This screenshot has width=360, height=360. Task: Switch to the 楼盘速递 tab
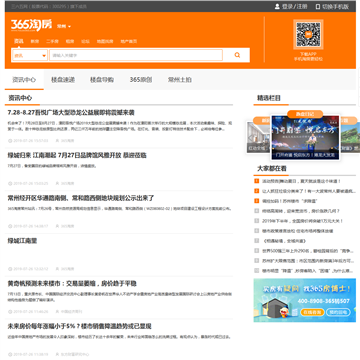point(63,80)
